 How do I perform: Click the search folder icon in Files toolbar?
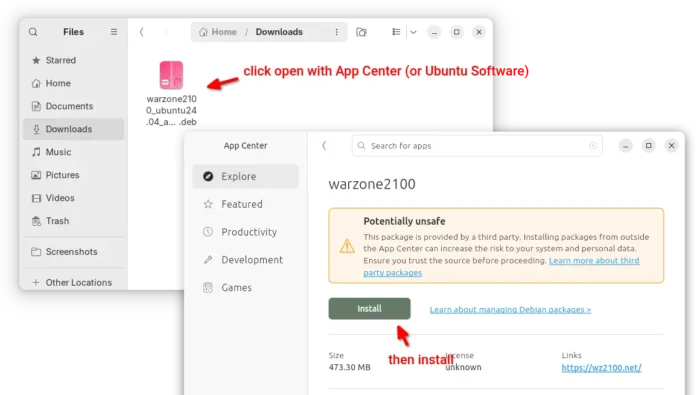pyautogui.click(x=361, y=32)
